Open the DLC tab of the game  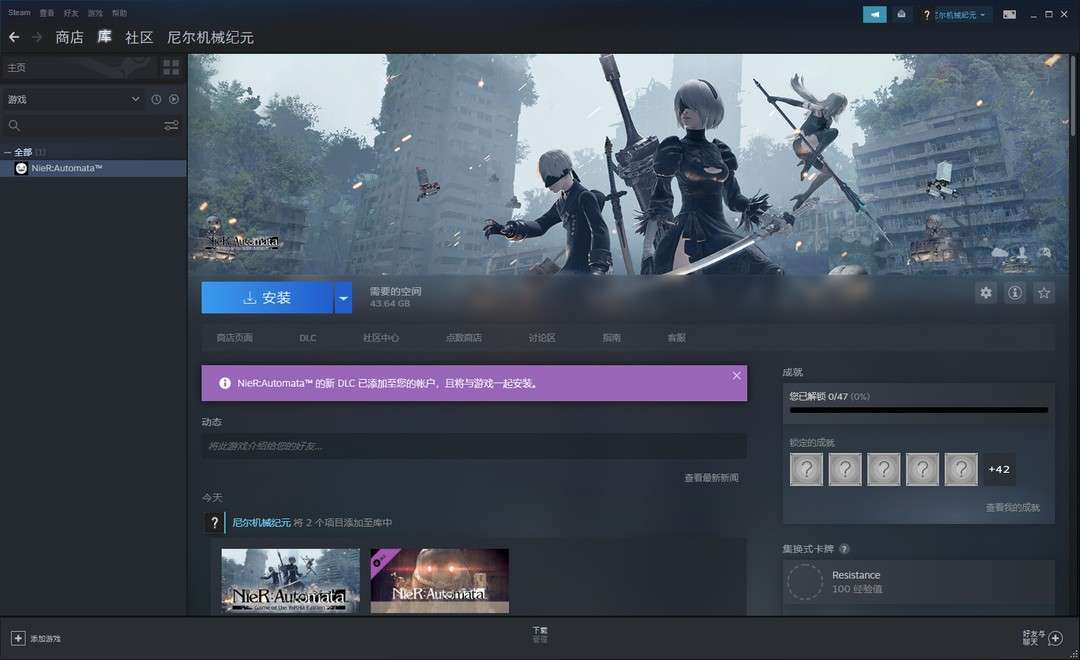(x=307, y=338)
